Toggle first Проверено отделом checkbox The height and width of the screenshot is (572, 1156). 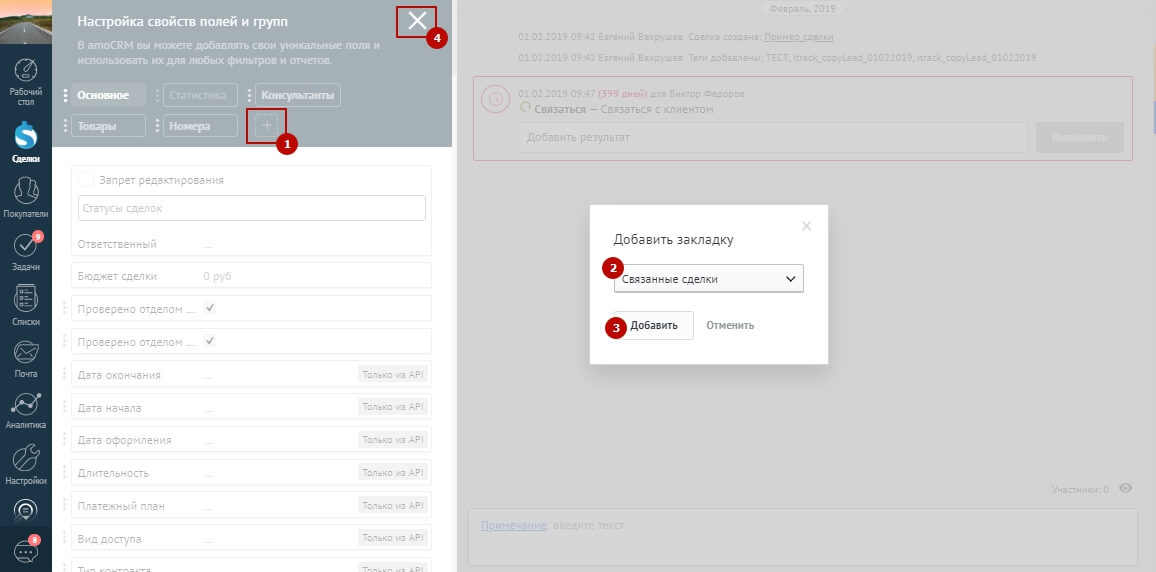209,308
